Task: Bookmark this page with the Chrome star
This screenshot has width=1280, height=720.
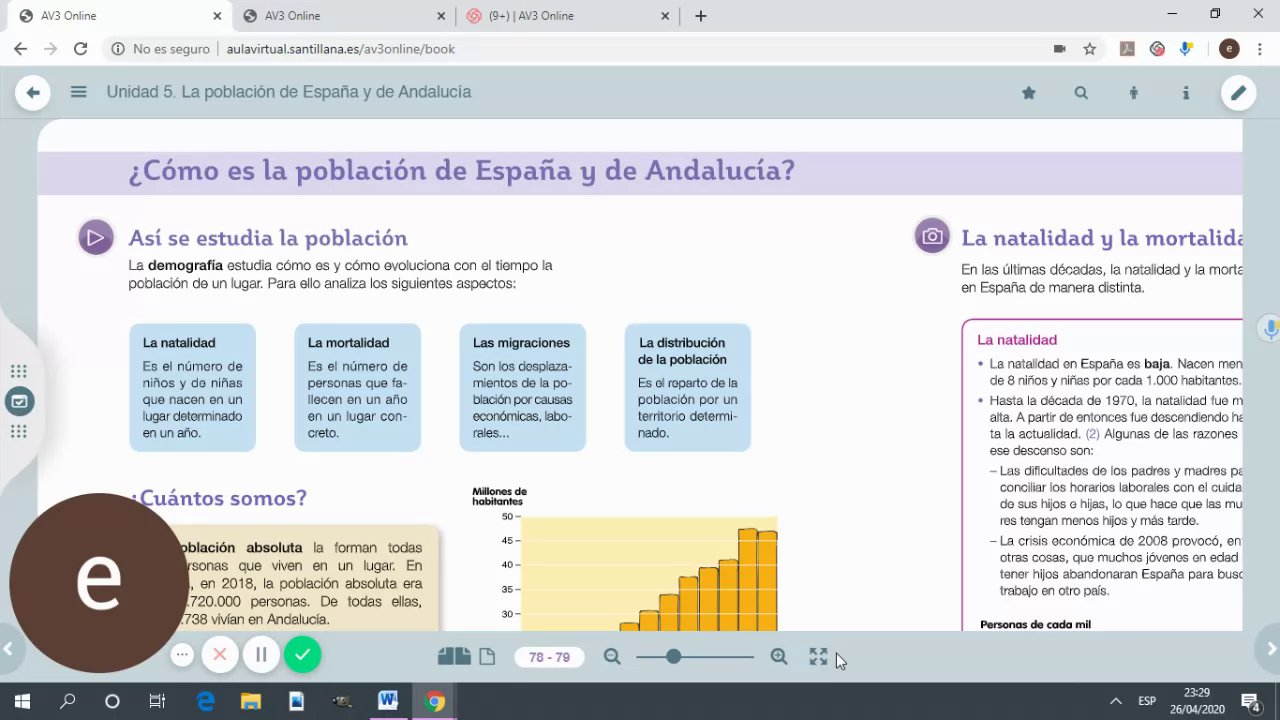Action: pos(1090,49)
